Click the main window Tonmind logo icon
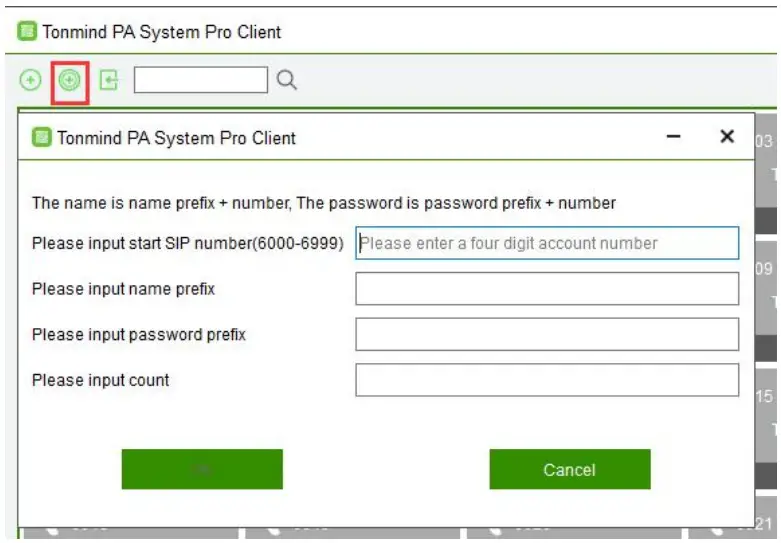 pyautogui.click(x=27, y=32)
